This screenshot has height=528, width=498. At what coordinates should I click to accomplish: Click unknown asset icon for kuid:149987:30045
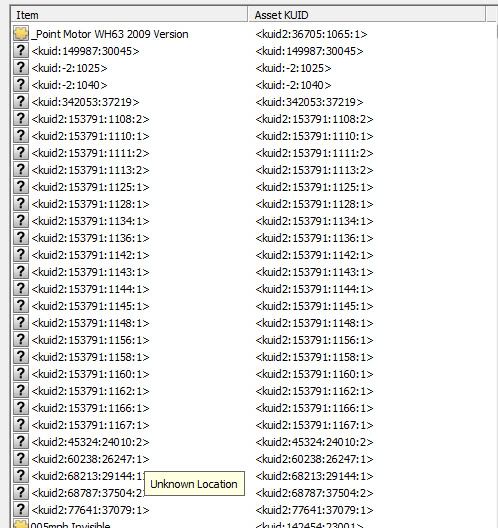[x=21, y=51]
